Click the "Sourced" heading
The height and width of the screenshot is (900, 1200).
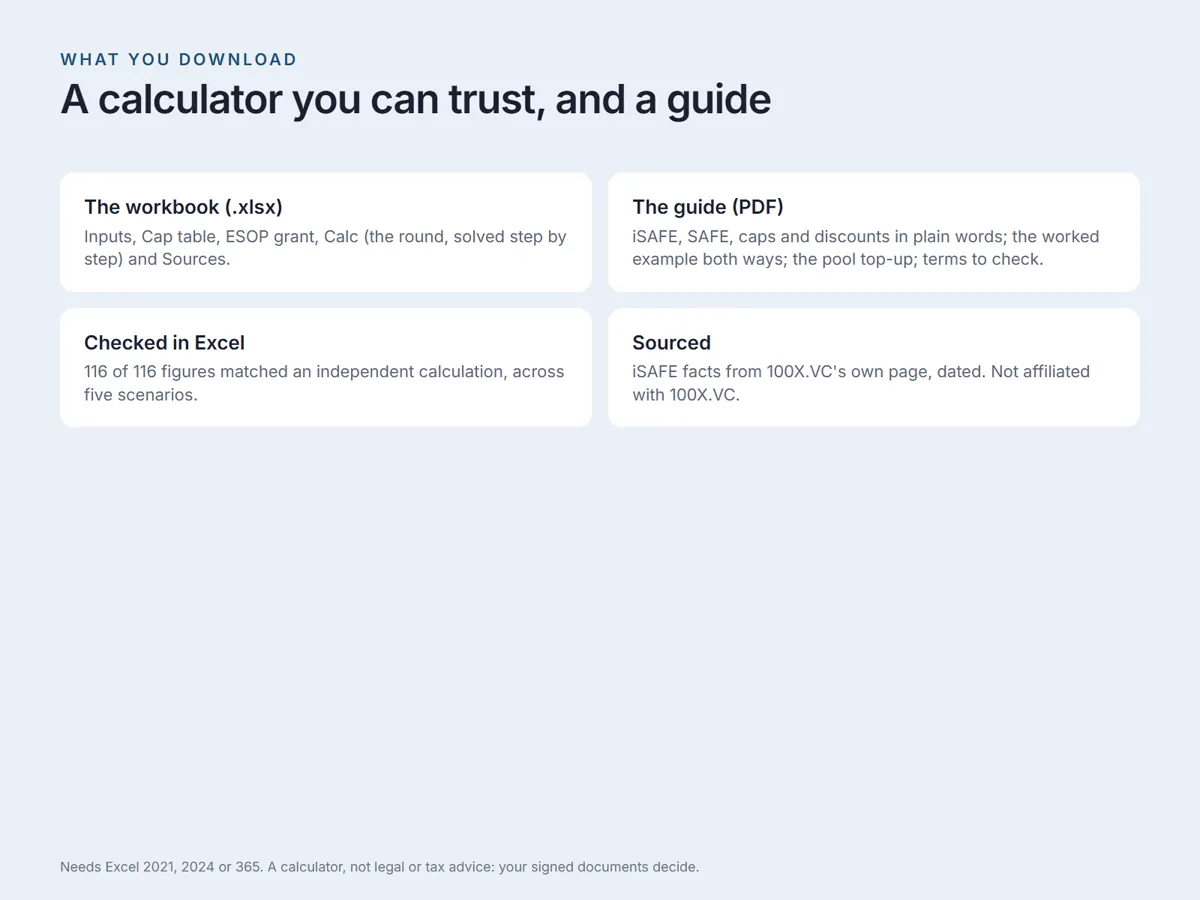[x=671, y=343]
